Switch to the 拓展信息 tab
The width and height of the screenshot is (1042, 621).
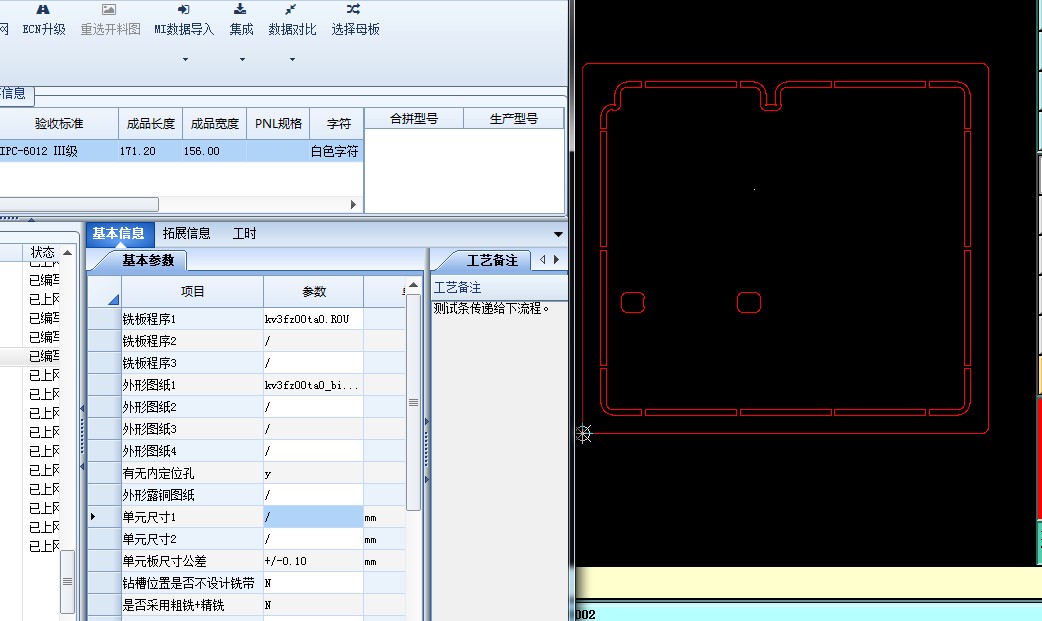[x=186, y=233]
